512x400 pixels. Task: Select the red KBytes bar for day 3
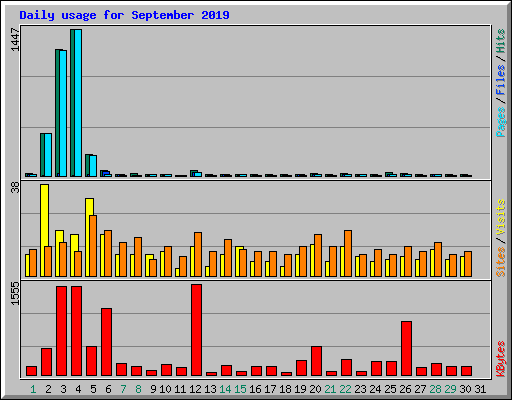pos(61,331)
